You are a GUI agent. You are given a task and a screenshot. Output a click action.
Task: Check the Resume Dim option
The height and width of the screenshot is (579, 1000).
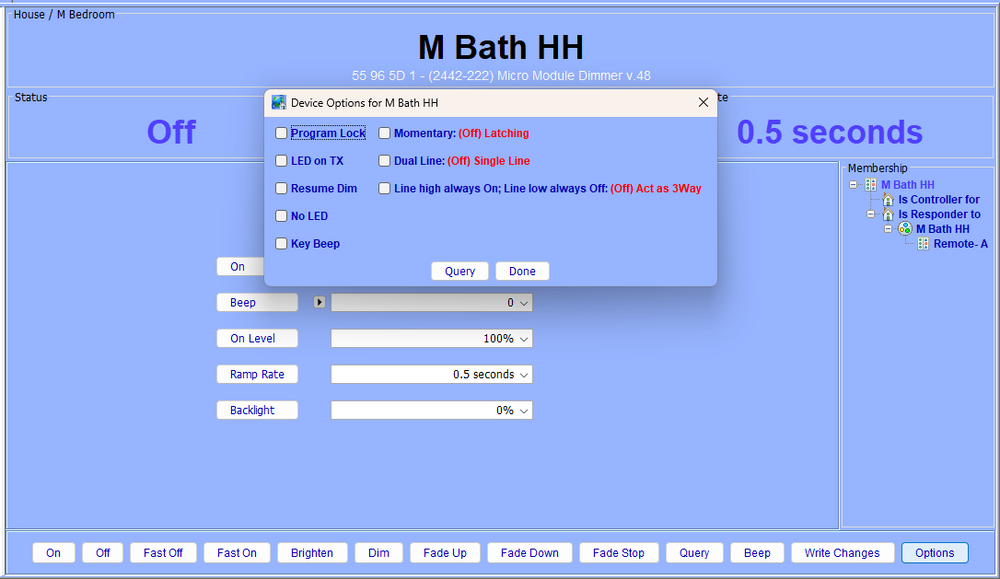[281, 188]
